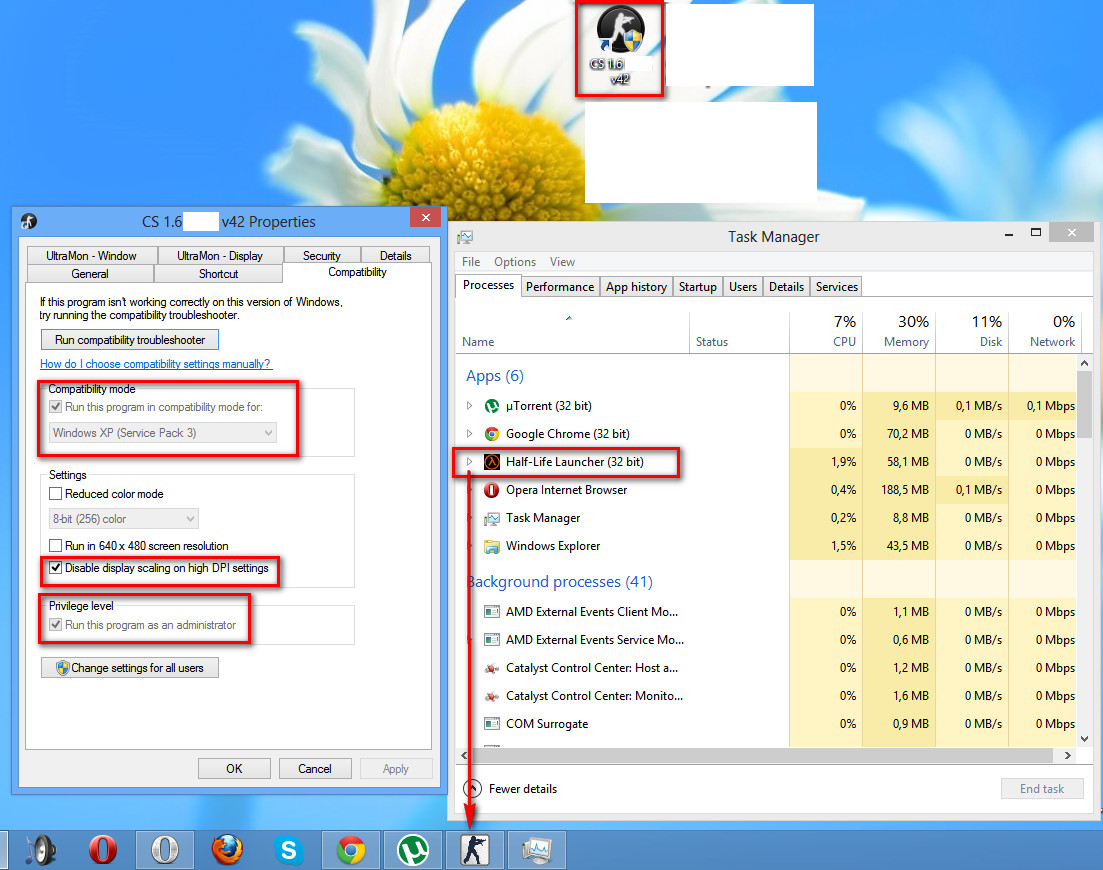Expand the µTorrent (32 bit) process group
This screenshot has height=870, width=1103.
pos(469,406)
